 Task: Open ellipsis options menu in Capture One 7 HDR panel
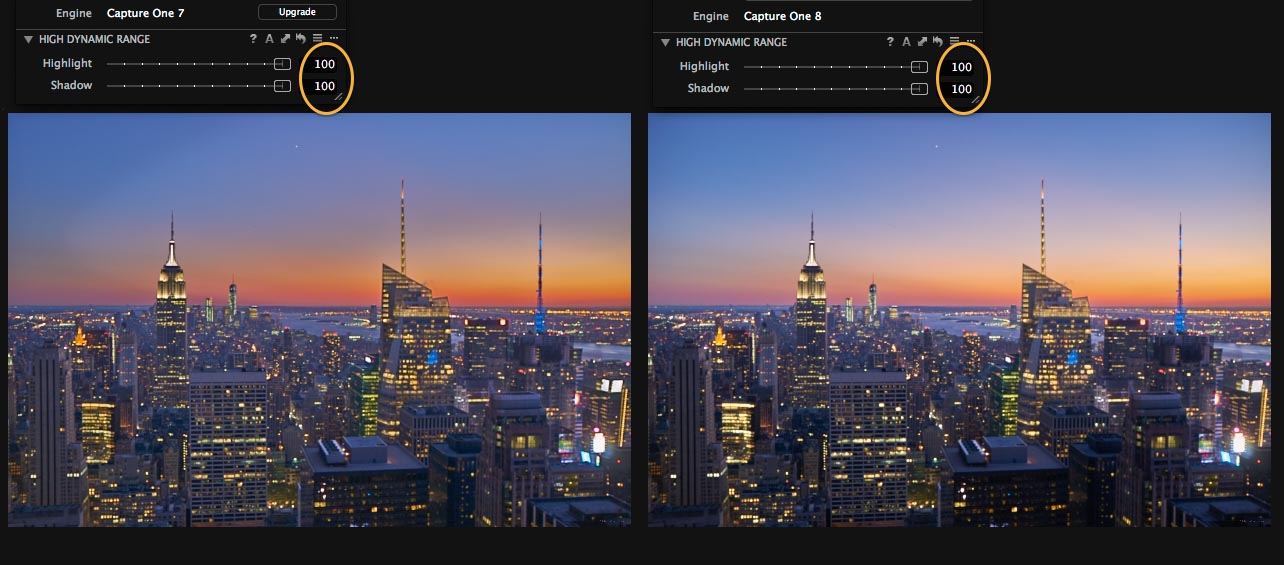(x=333, y=39)
